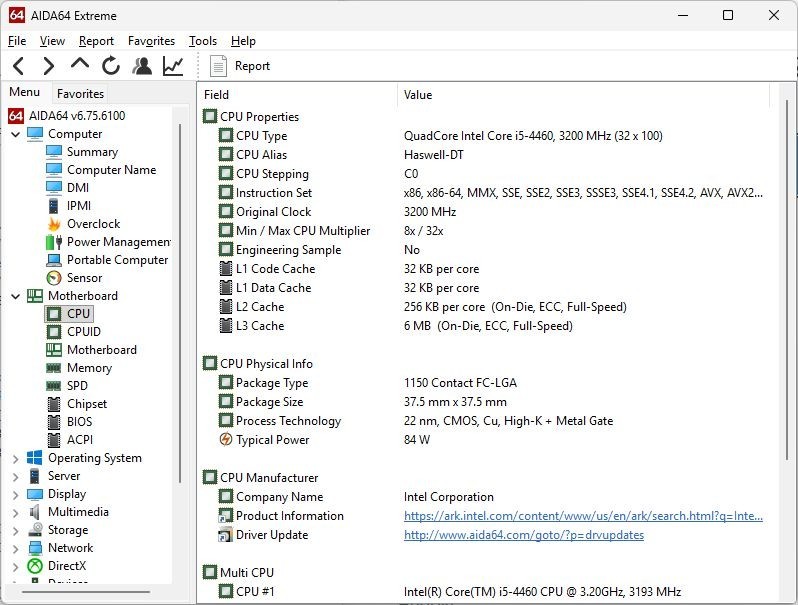The width and height of the screenshot is (798, 605).
Task: Expand the Server node
Action: point(15,477)
